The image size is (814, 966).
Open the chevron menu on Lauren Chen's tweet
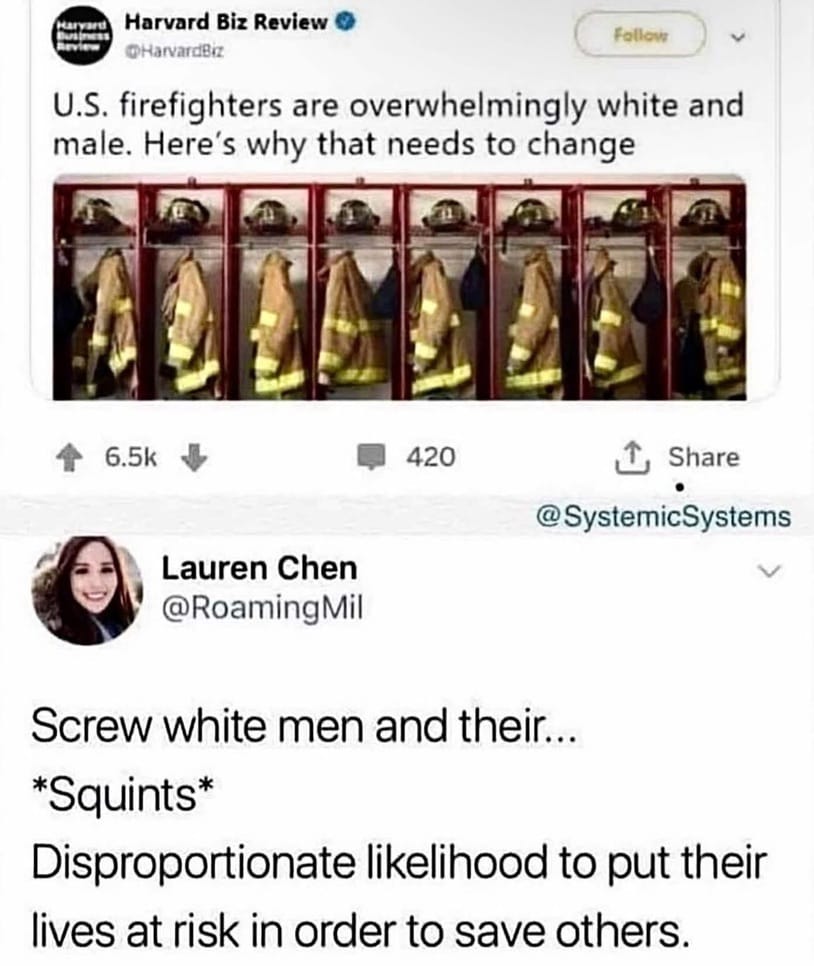(770, 572)
